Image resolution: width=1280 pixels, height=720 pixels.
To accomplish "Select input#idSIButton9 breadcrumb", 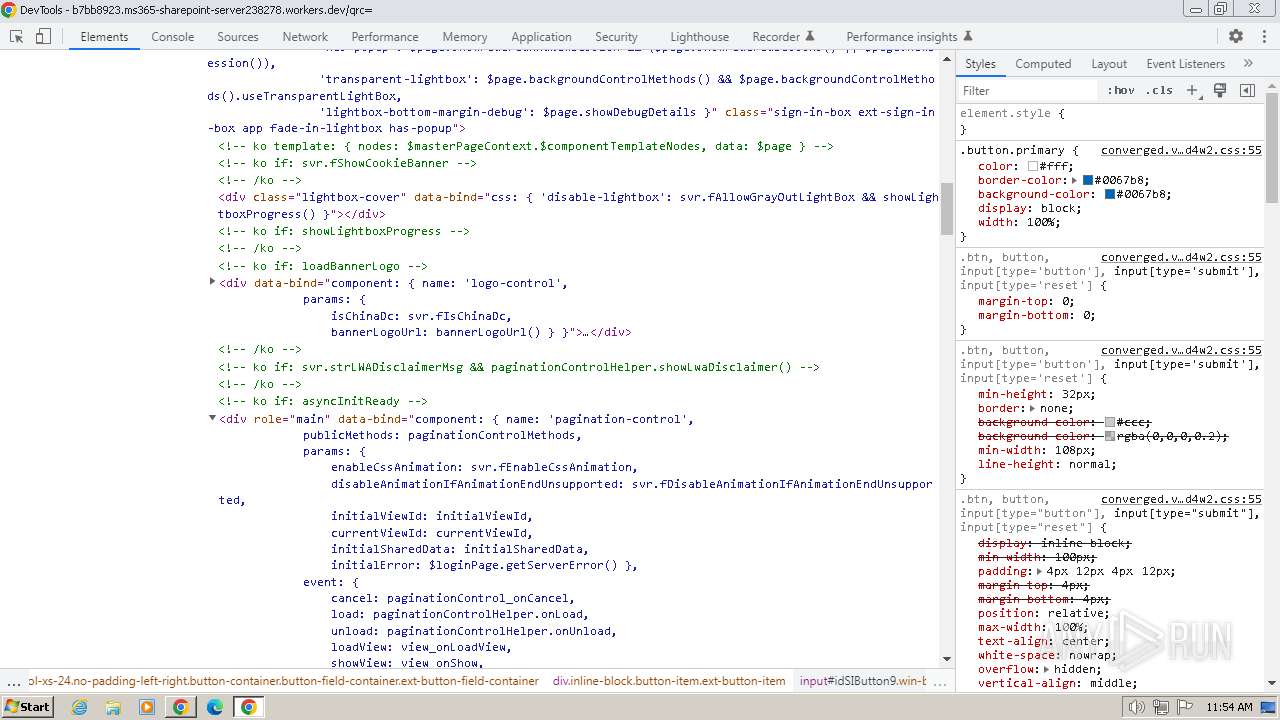I will pyautogui.click(x=863, y=681).
